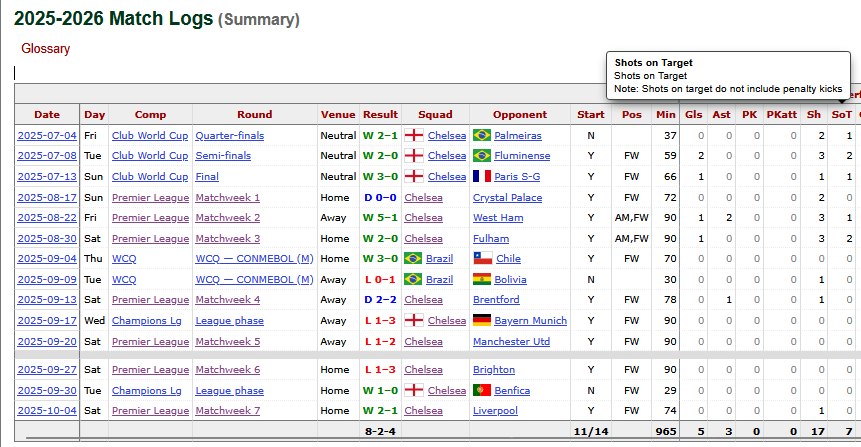Sort table by Date column header

47,114
